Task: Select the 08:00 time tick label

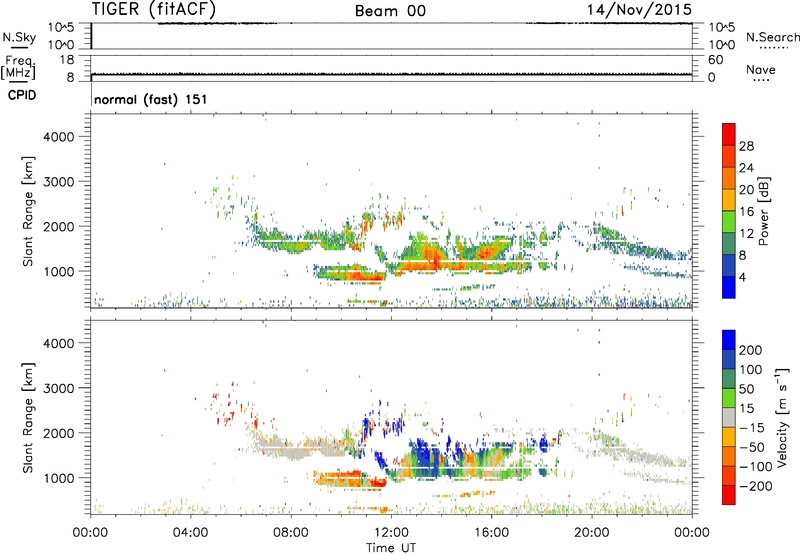Action: [291, 533]
